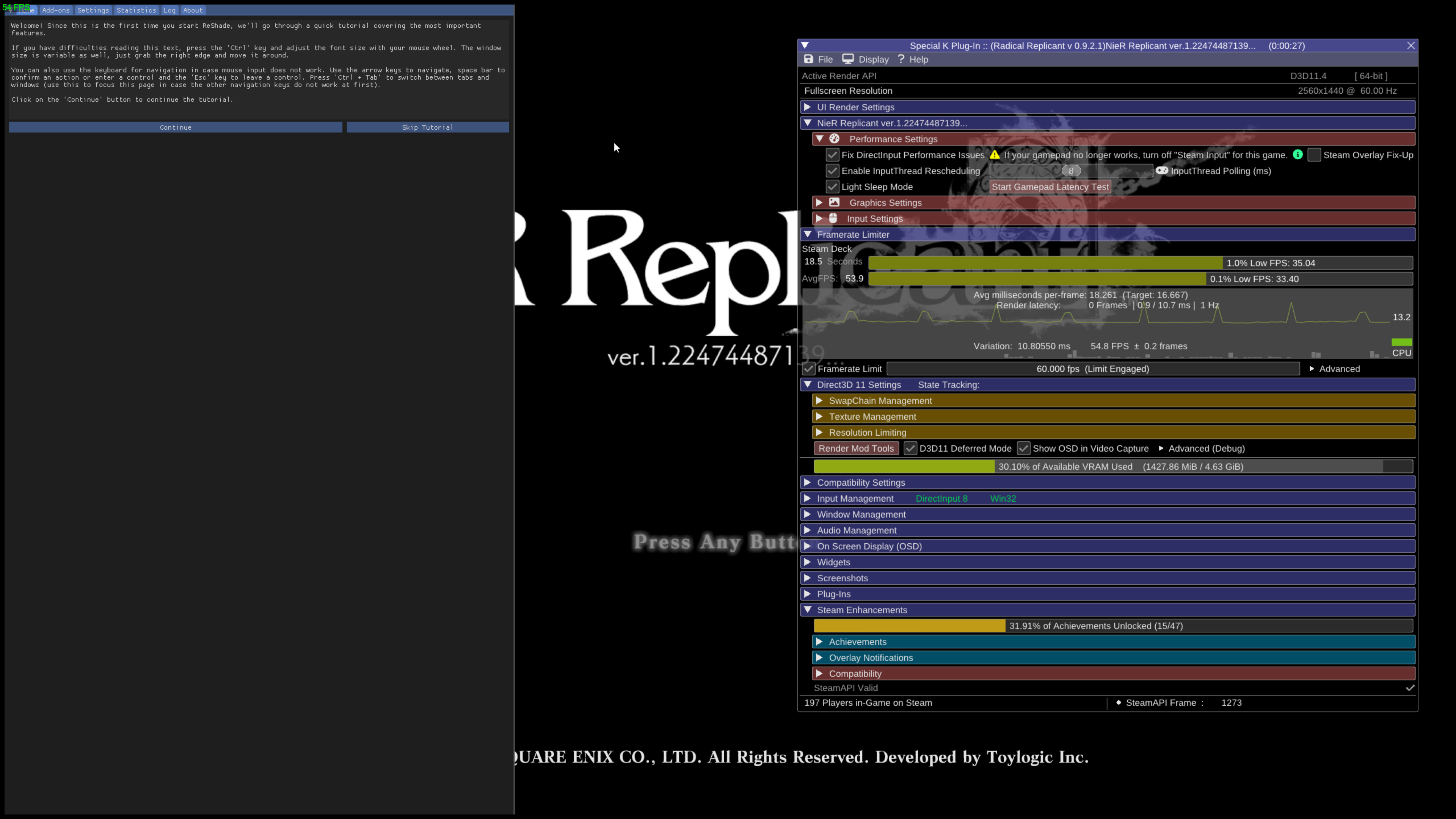Uncheck Fix DirectInput Performance Issues

coord(833,155)
